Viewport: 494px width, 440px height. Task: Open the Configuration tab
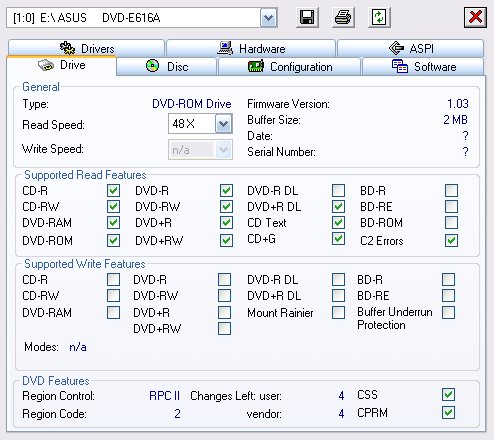[289, 67]
